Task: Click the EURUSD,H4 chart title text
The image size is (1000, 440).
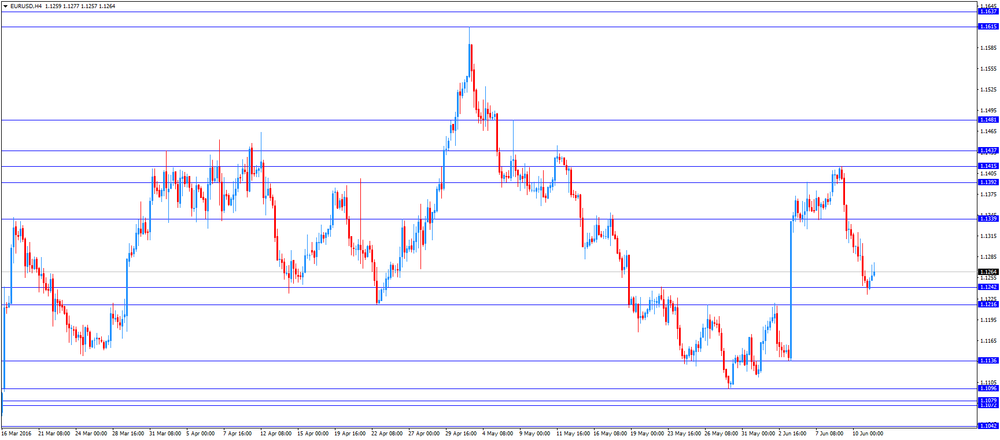Action: click(26, 6)
